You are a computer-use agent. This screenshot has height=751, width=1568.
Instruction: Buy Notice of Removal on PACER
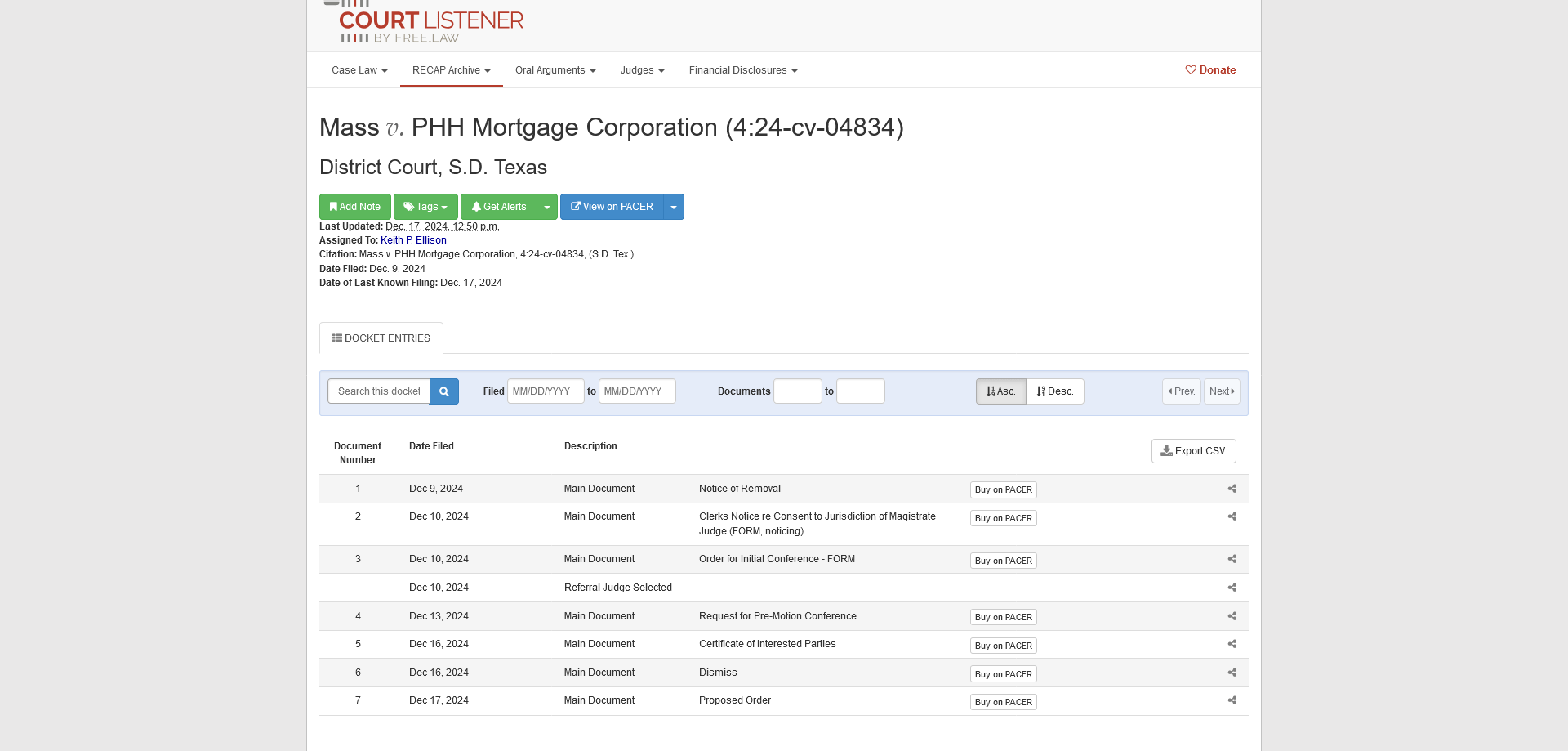(1004, 490)
